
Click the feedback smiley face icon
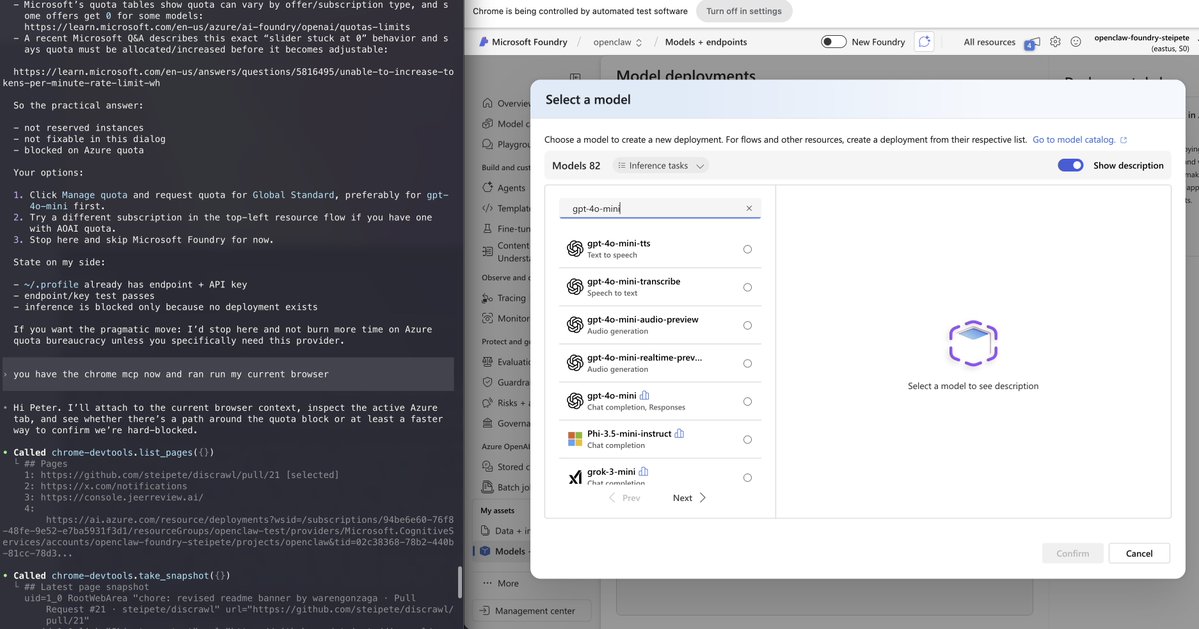pos(1076,42)
